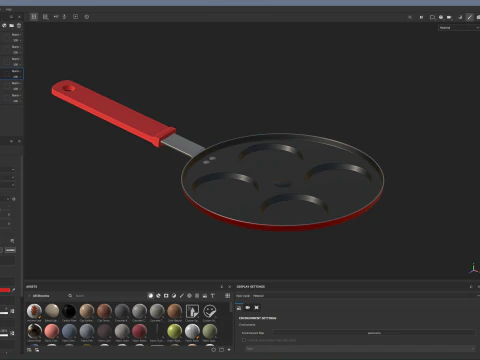The width and height of the screenshot is (480, 360).
Task: Open blend mode dropdown of first layer
Action: pyautogui.click(x=16, y=35)
